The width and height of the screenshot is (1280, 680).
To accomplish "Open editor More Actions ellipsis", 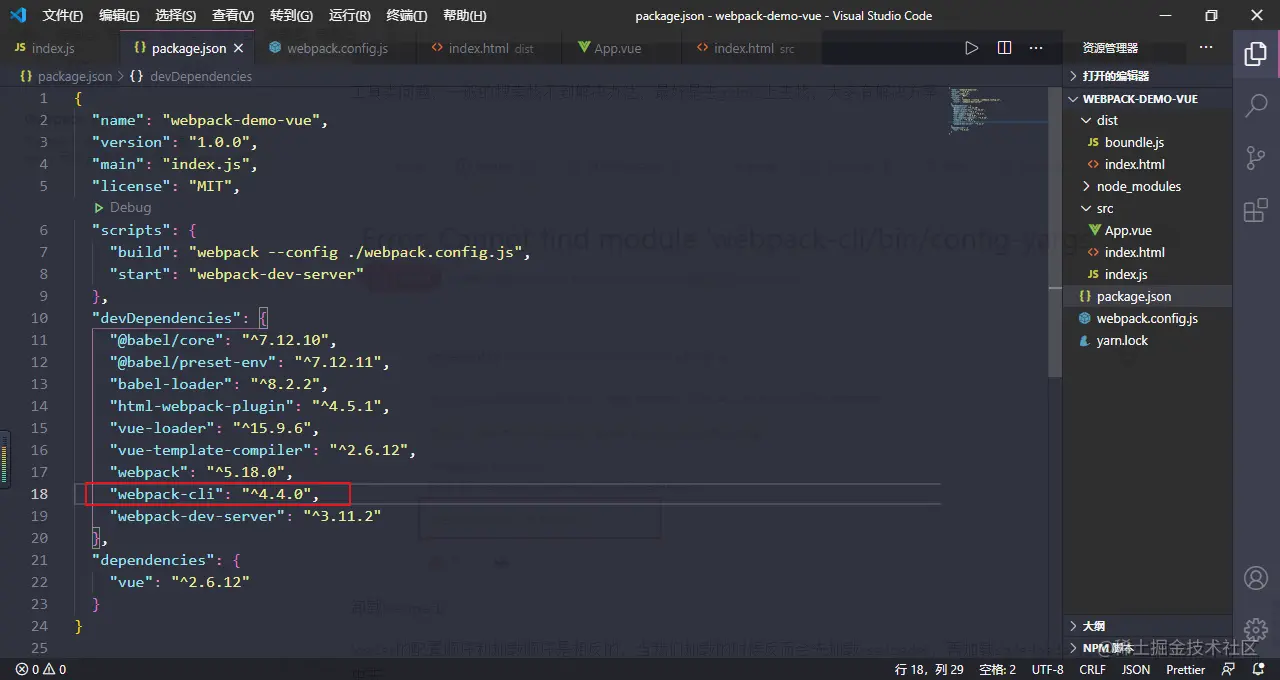I will pos(1037,48).
